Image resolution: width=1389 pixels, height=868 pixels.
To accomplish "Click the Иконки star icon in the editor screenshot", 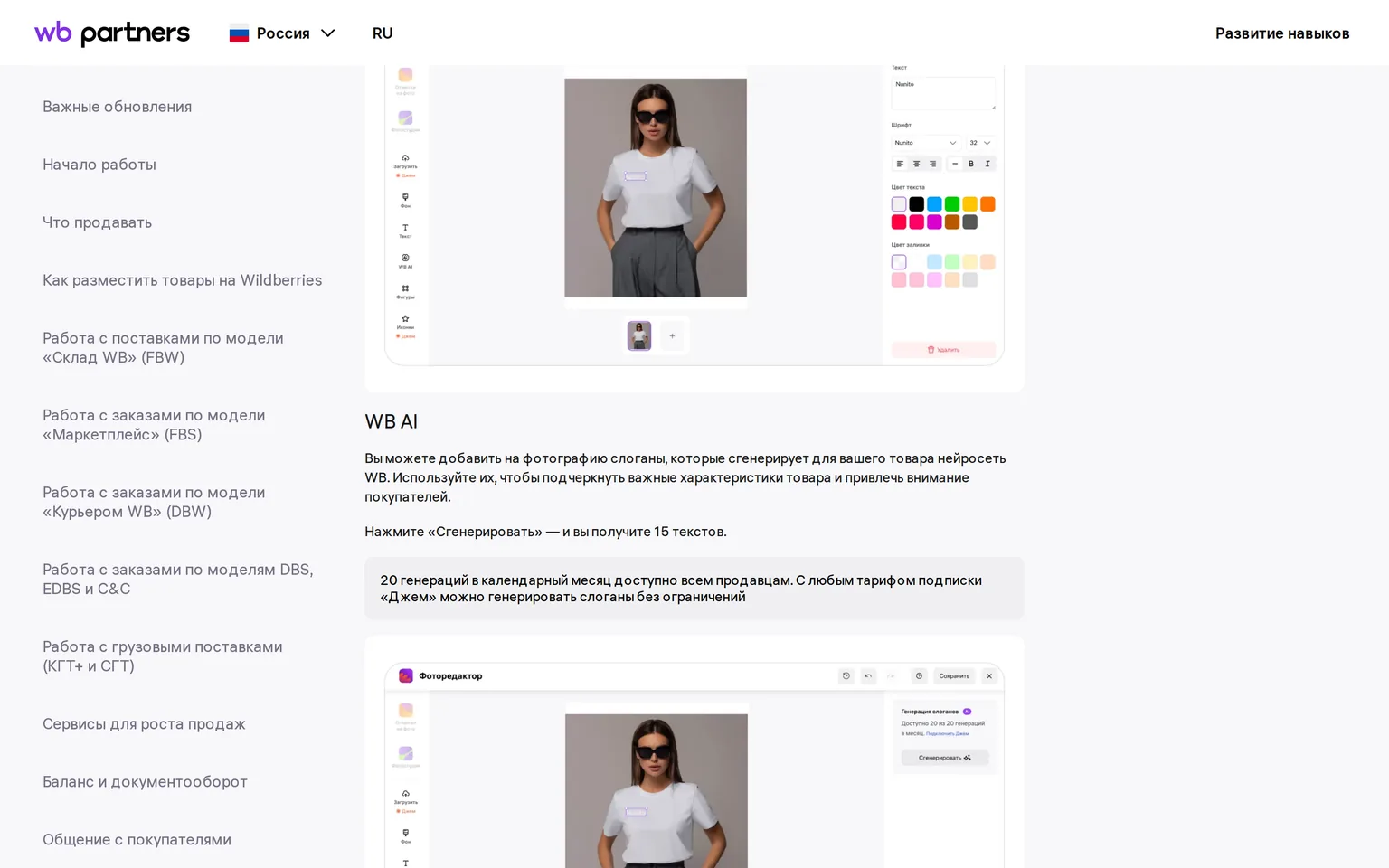I will pos(405,319).
